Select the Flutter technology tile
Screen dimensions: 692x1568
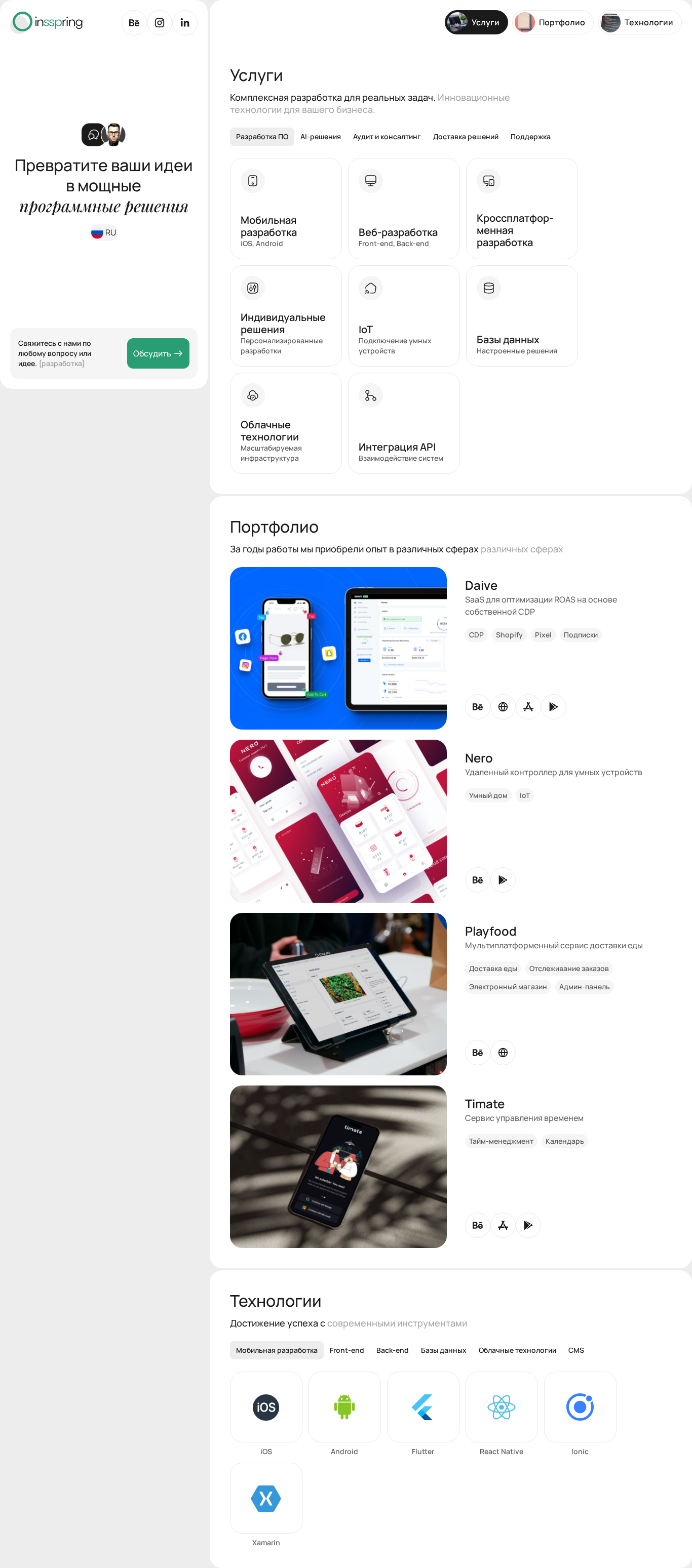pyautogui.click(x=423, y=1406)
